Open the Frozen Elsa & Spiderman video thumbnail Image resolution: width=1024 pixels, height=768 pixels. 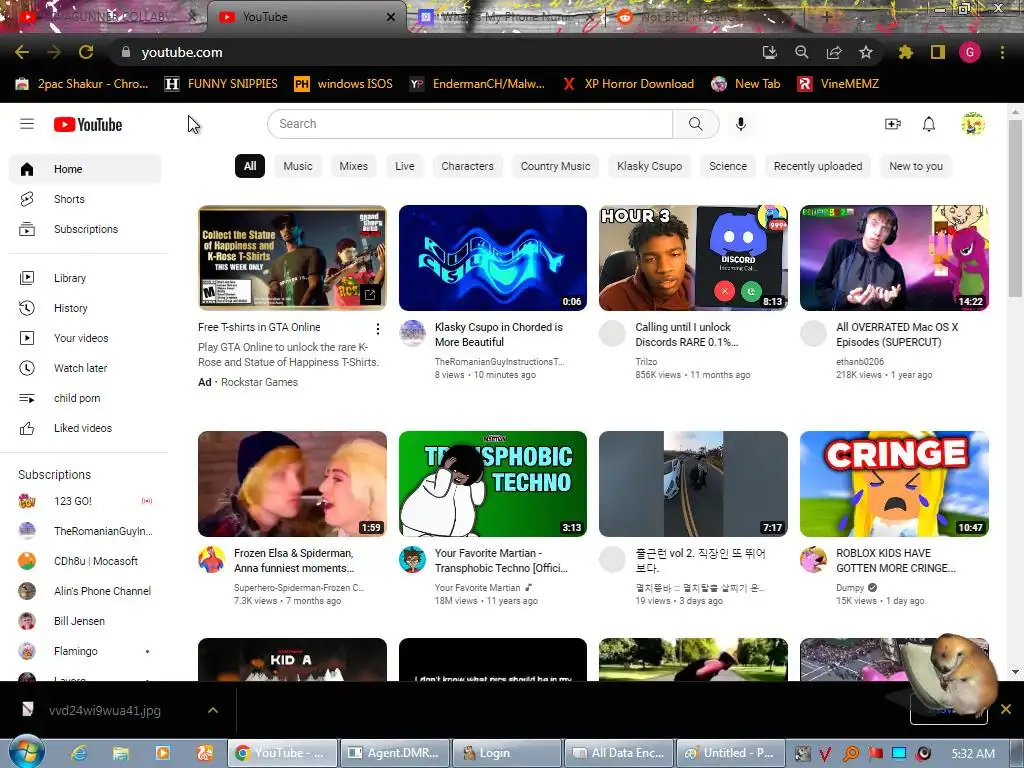tap(292, 484)
